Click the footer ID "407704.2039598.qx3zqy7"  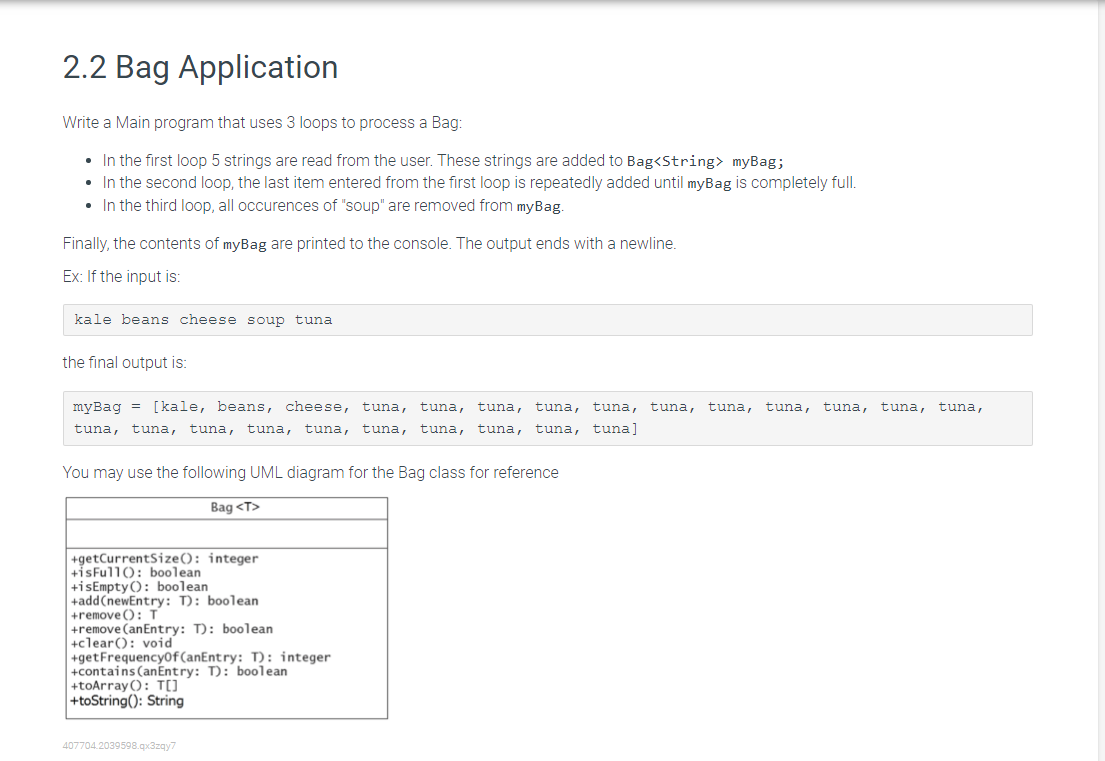coord(119,745)
